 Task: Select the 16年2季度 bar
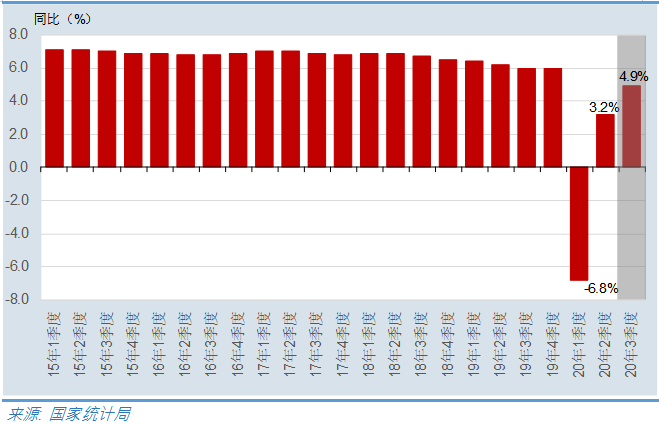pyautogui.click(x=185, y=111)
